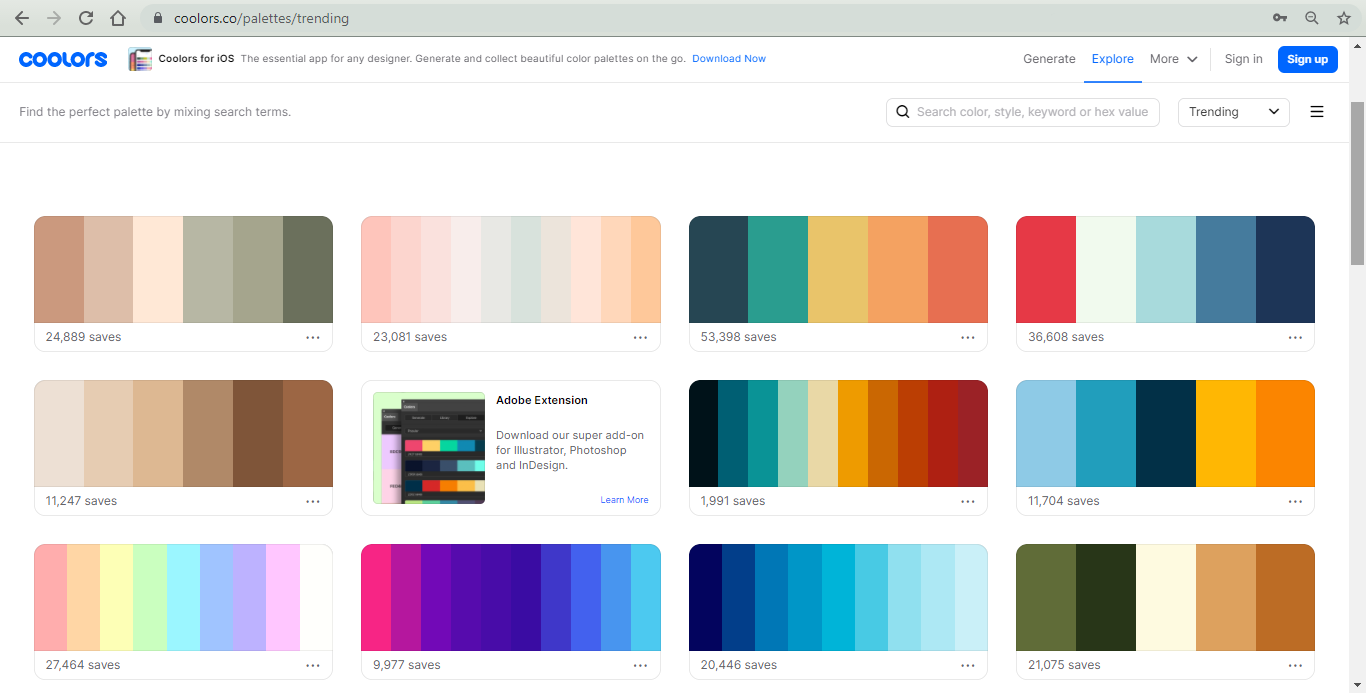
Task: Click the browser zoom magnifier icon
Action: [x=1312, y=18]
